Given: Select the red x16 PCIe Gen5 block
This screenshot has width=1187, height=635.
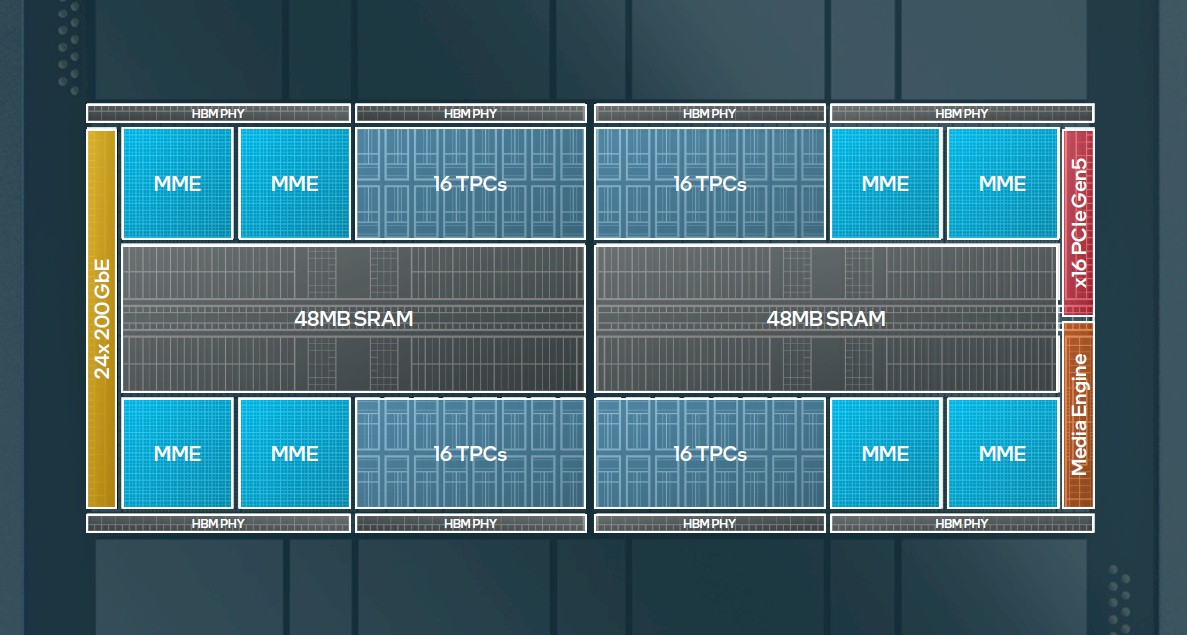Looking at the screenshot, I should [1079, 222].
